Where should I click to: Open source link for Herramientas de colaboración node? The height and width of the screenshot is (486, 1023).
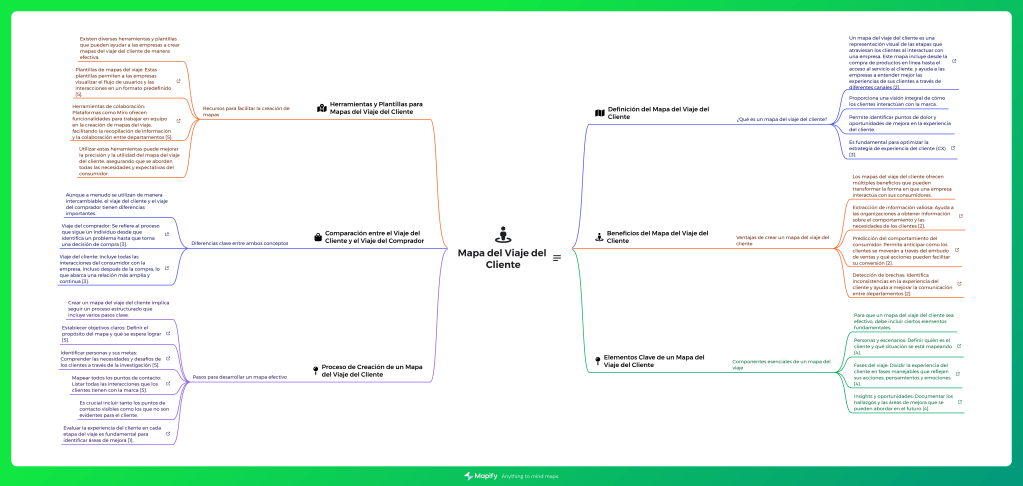click(x=178, y=121)
